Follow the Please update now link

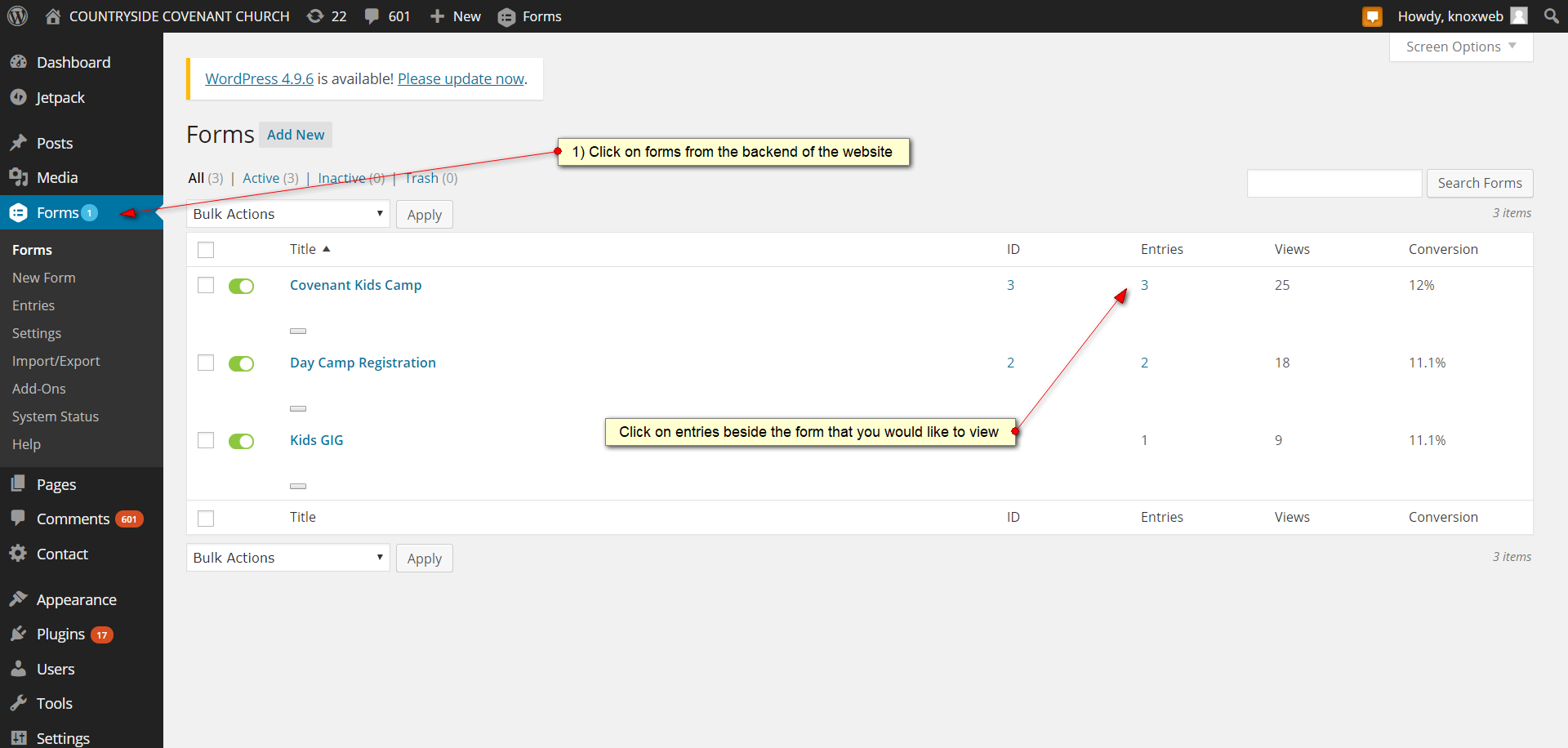tap(461, 78)
